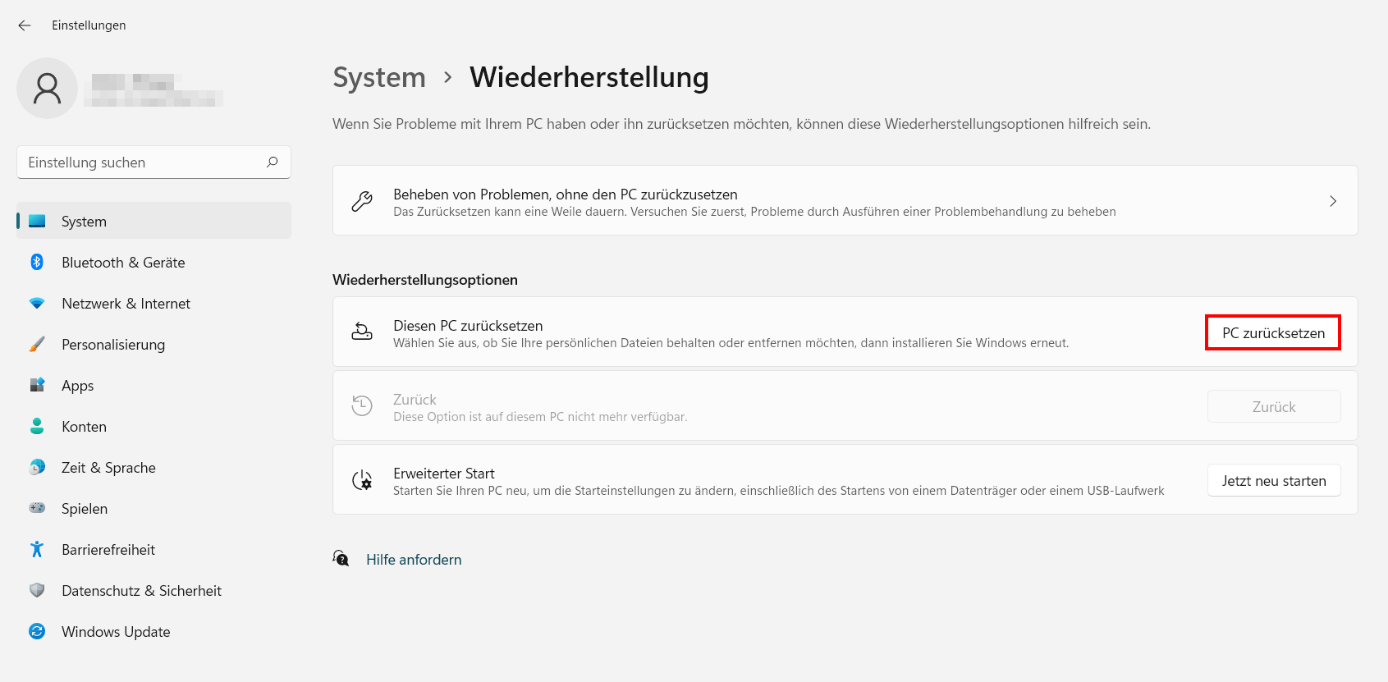
Task: Select Netzwerk & Internet in sidebar
Action: (x=154, y=303)
